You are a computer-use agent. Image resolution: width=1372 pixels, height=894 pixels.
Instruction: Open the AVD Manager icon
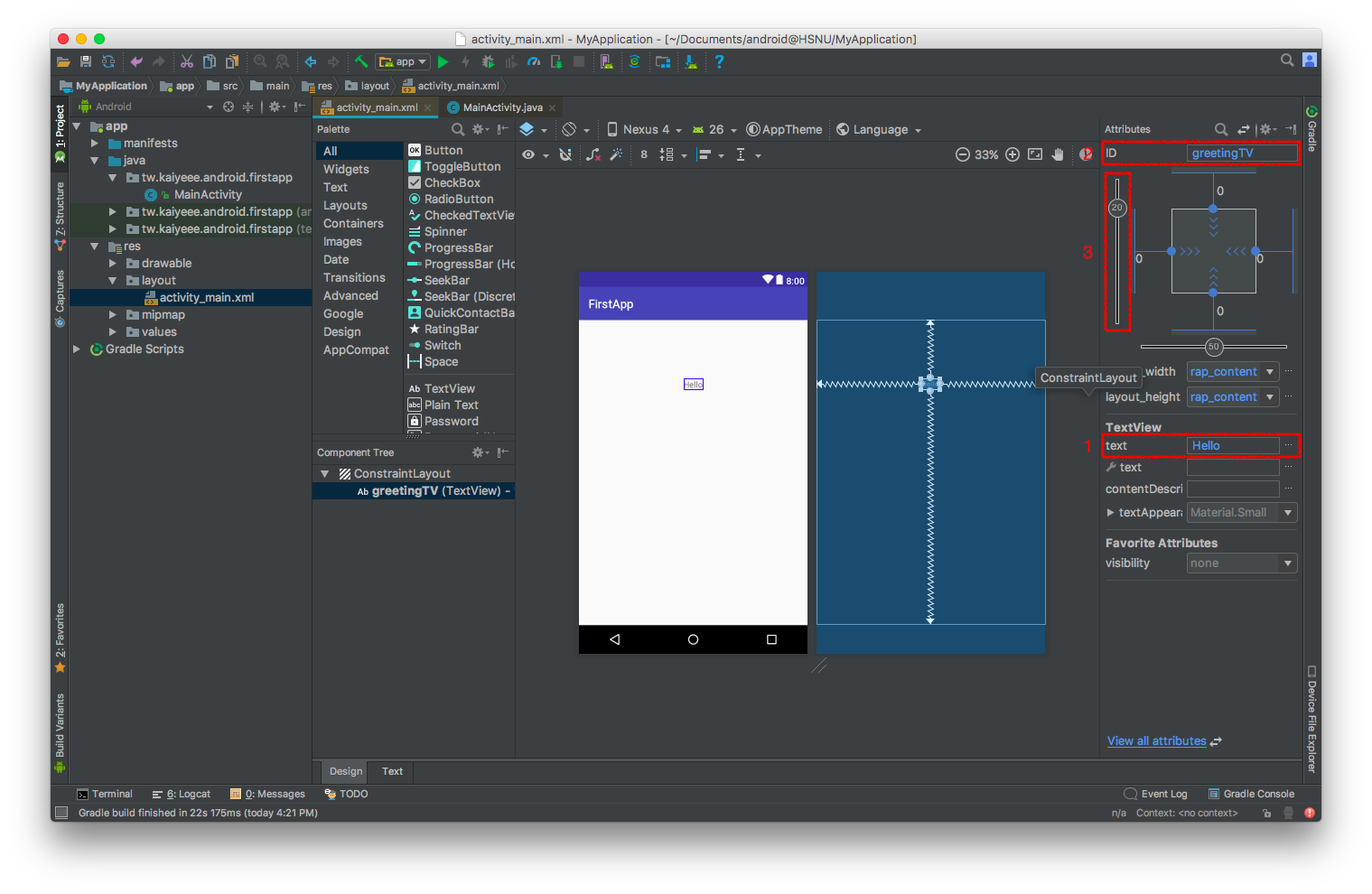coord(606,61)
